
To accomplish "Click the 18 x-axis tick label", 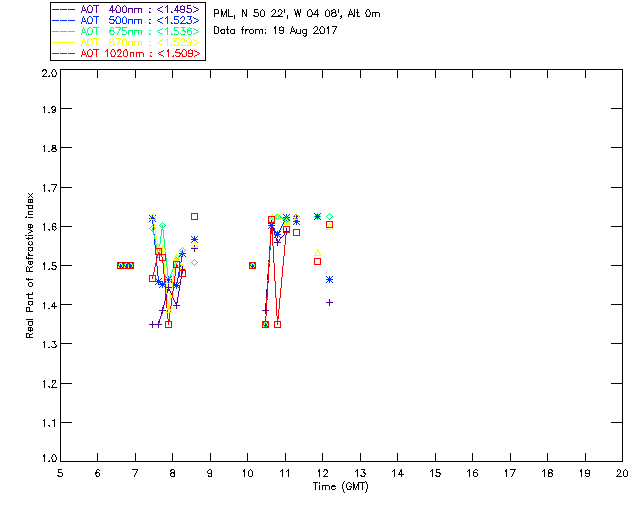I will (x=547, y=473).
